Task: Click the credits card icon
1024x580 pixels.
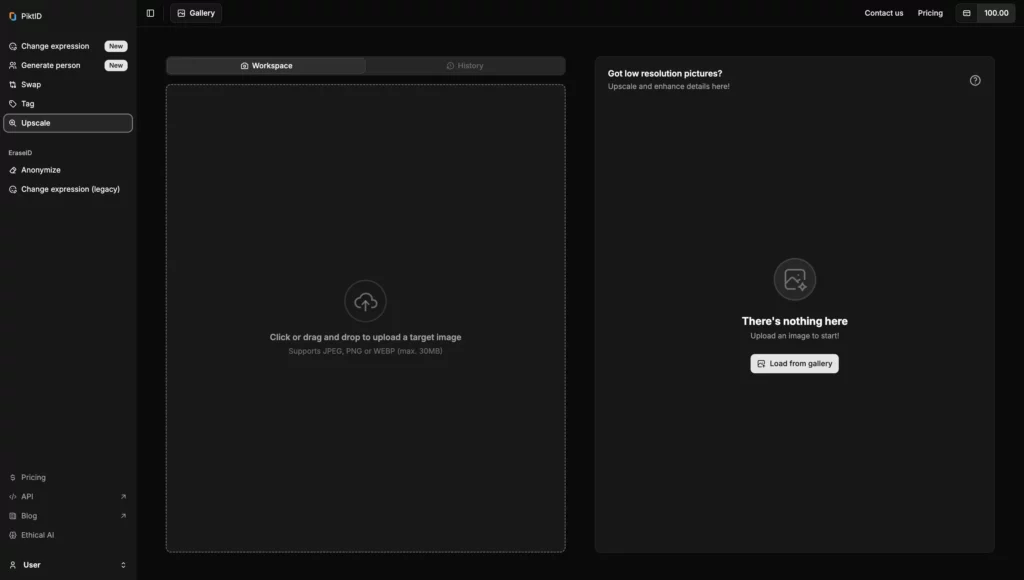Action: (x=966, y=13)
